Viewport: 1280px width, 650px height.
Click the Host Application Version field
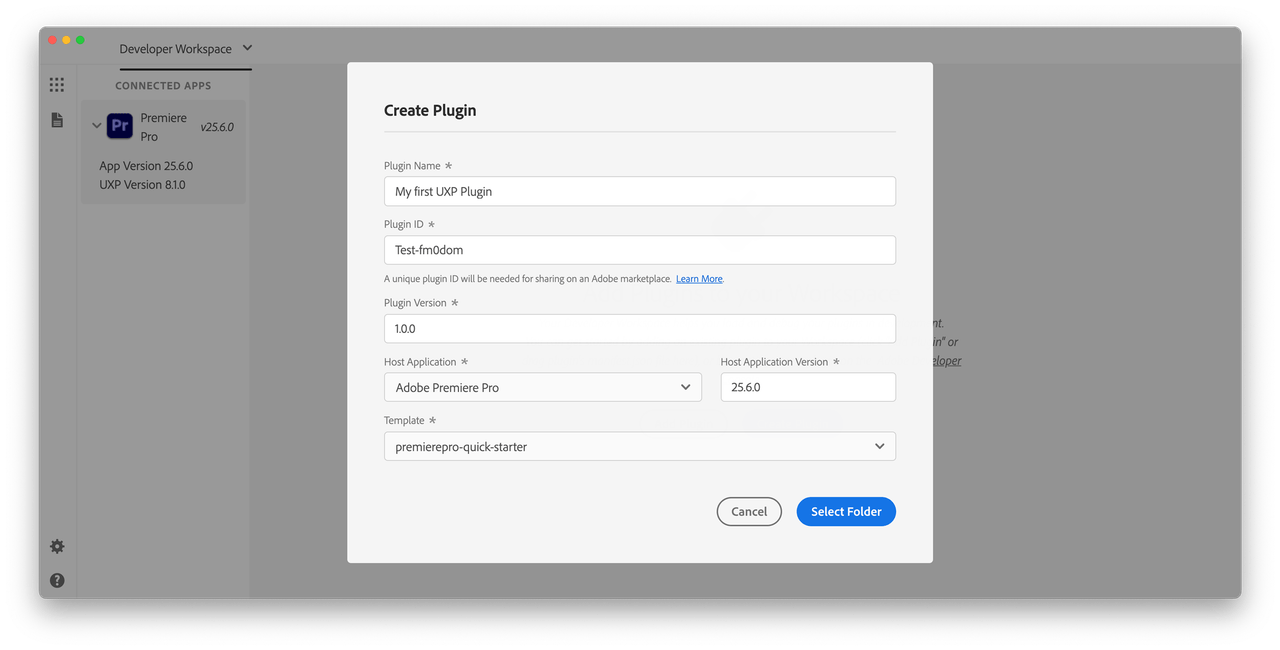[808, 387]
